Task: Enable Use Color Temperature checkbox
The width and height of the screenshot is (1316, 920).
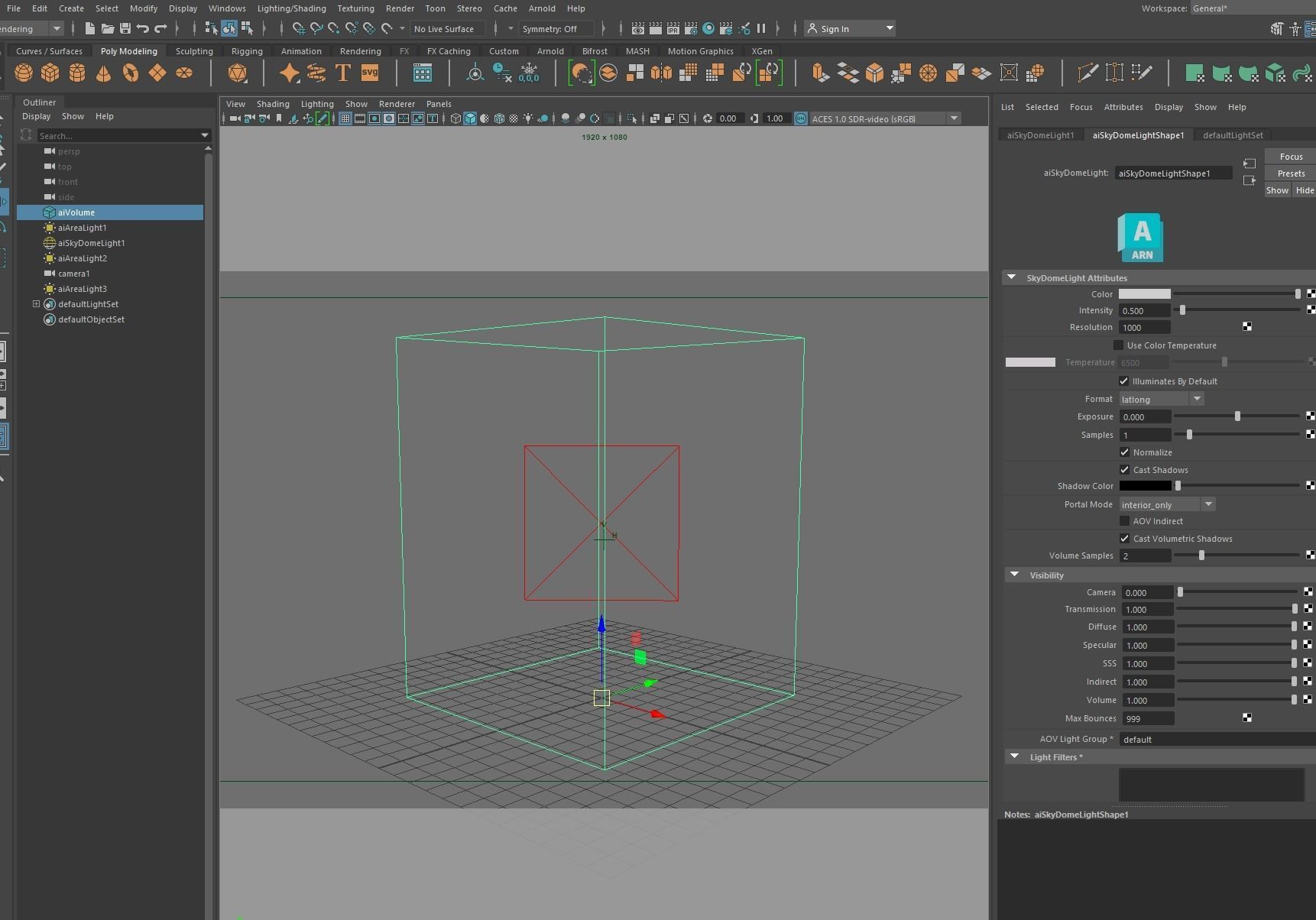Action: point(1119,345)
